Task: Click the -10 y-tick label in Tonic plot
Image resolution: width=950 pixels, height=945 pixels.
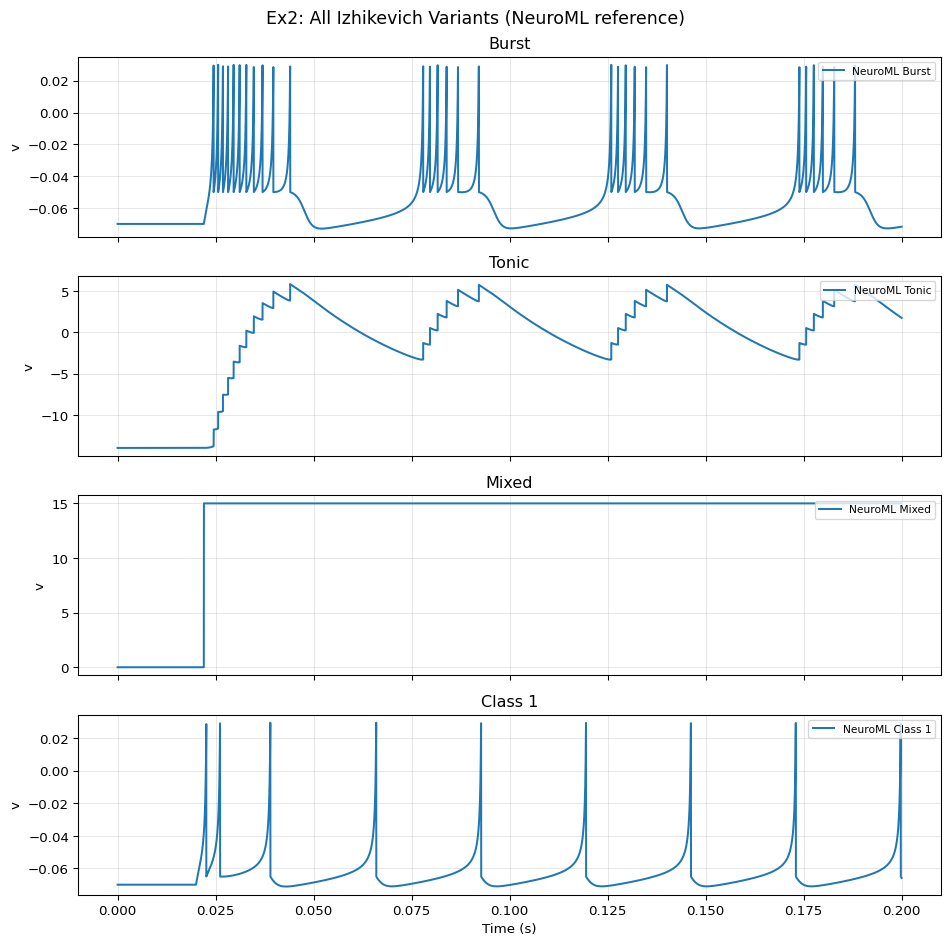Action: 56,415
